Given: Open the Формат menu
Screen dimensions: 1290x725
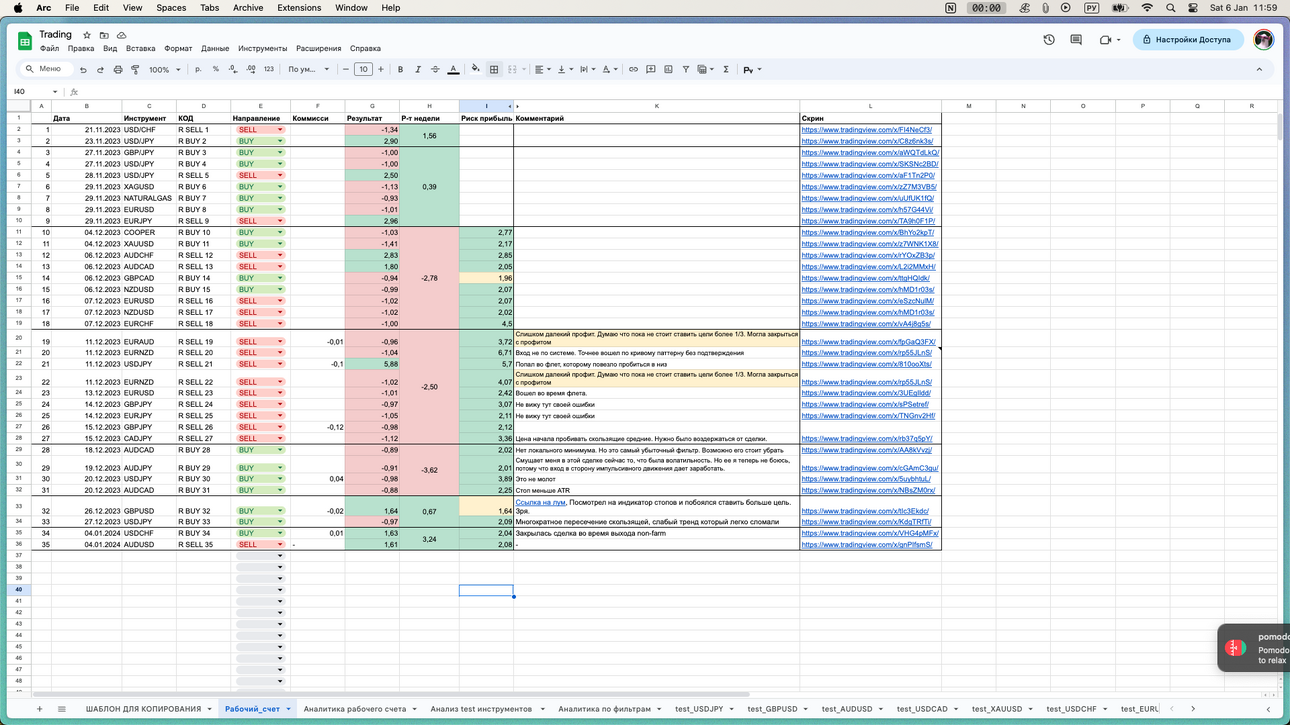Looking at the screenshot, I should 178,48.
